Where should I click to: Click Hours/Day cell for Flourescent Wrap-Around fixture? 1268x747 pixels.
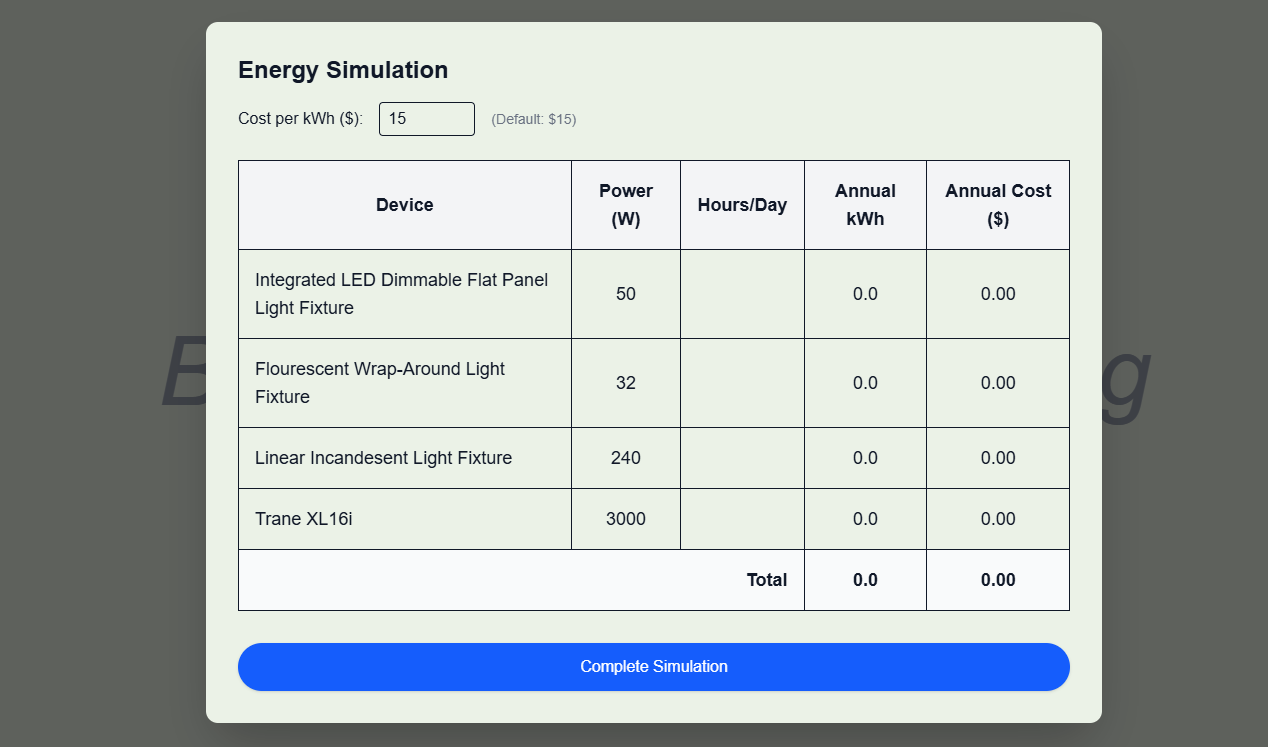pos(742,383)
